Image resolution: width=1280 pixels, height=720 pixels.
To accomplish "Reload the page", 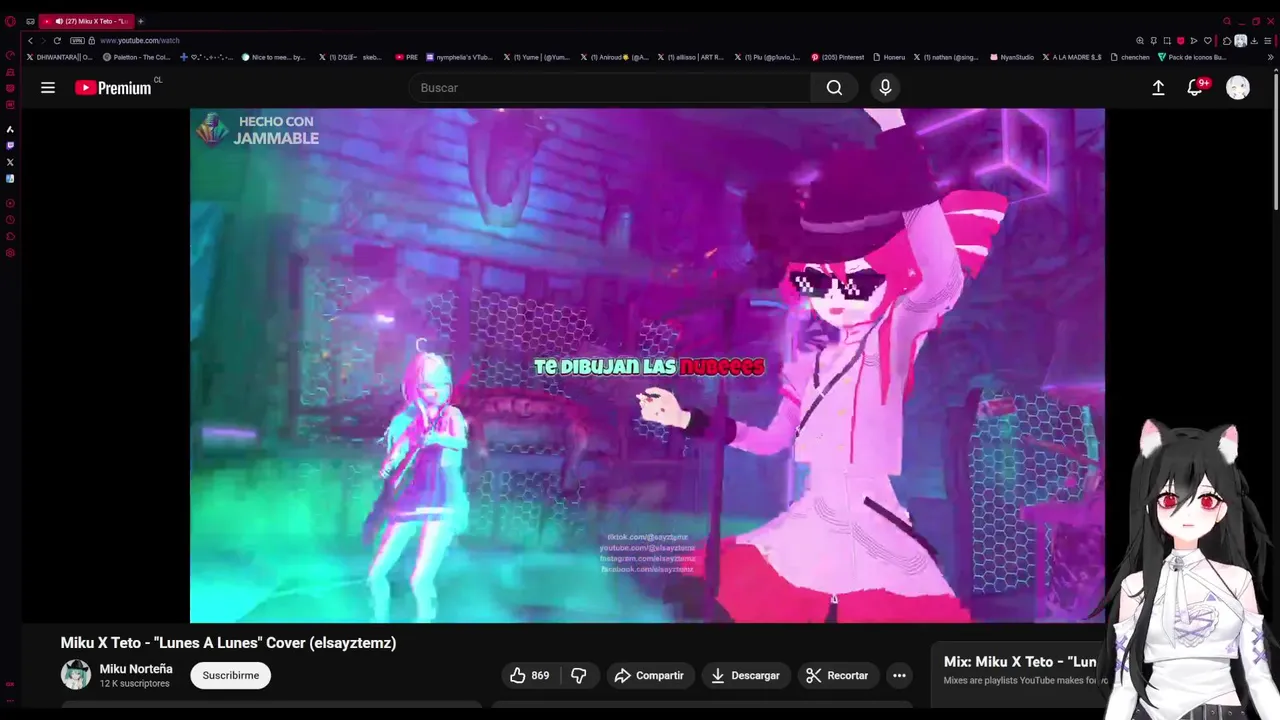I will click(x=57, y=41).
